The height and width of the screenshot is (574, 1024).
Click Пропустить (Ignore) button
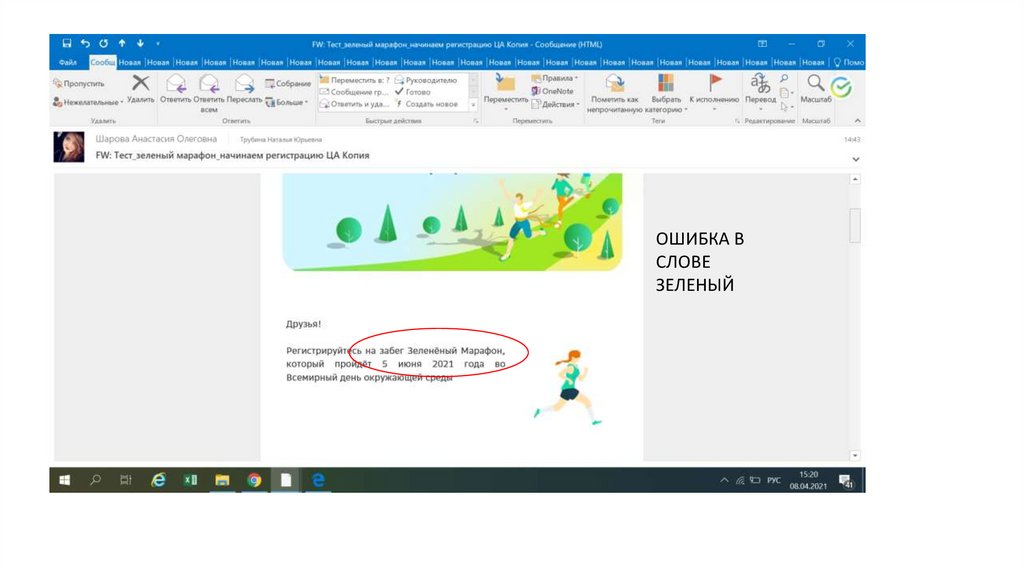pos(79,84)
